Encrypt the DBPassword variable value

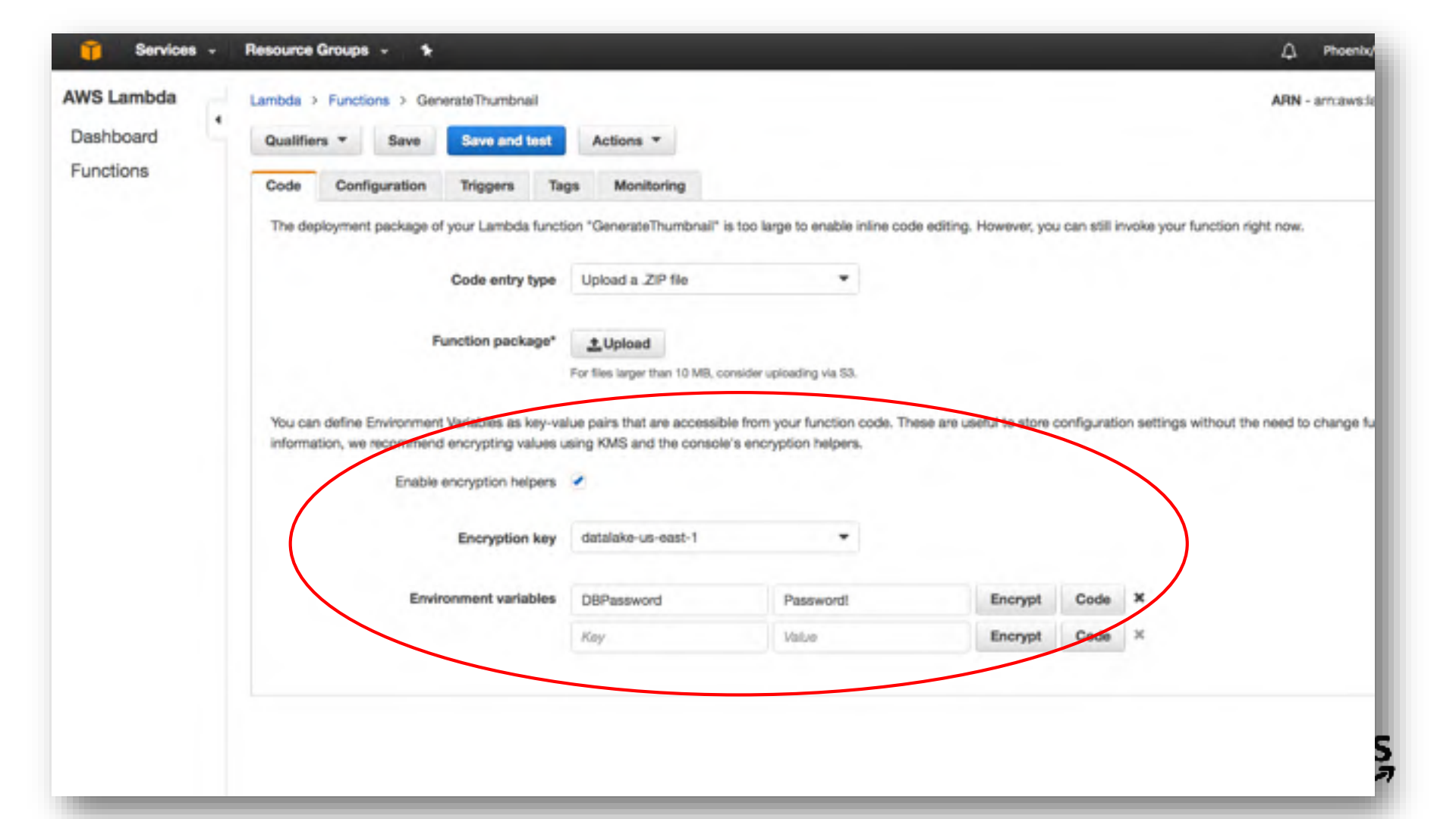pyautogui.click(x=1014, y=600)
